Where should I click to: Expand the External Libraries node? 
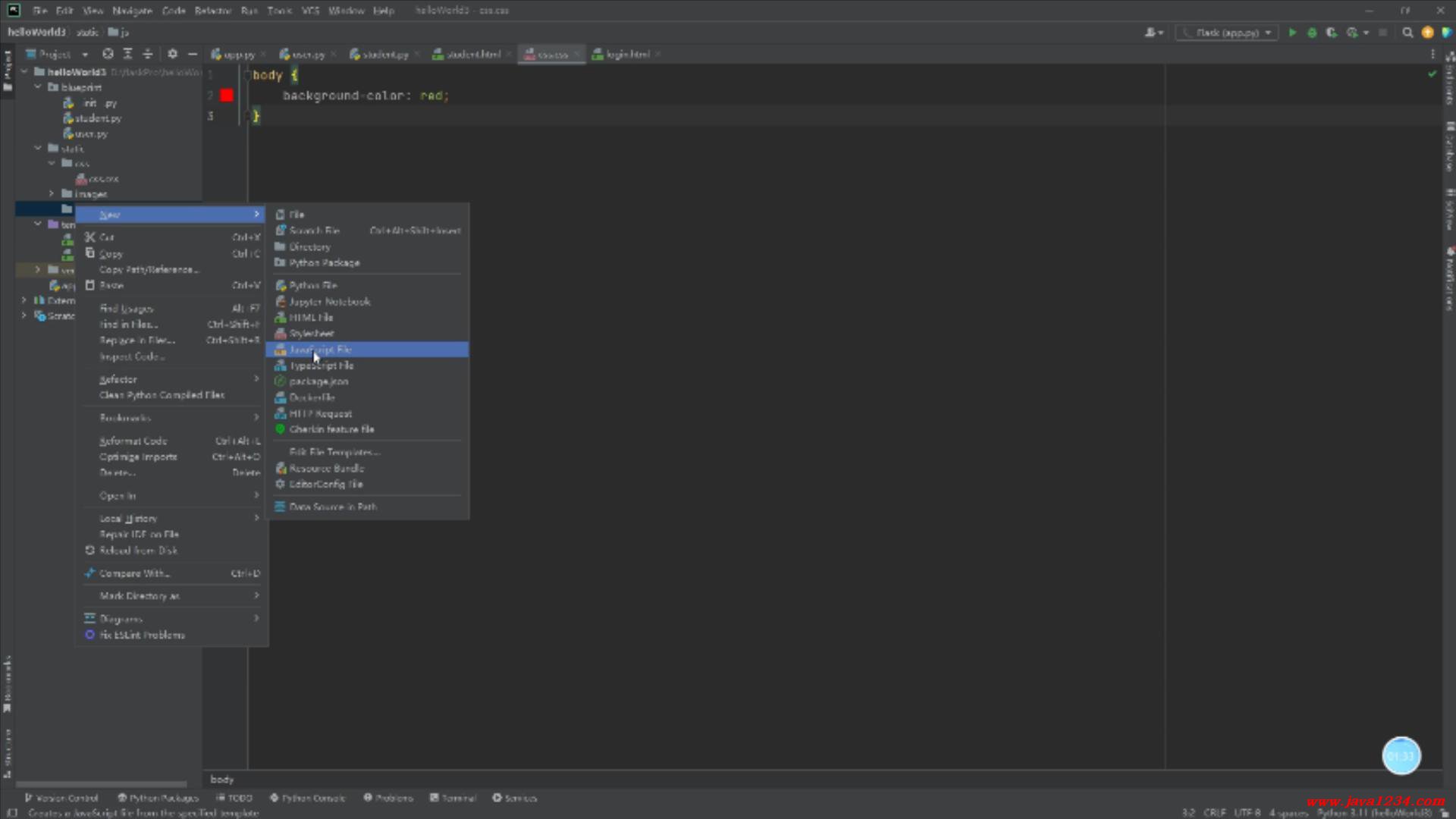coord(24,300)
